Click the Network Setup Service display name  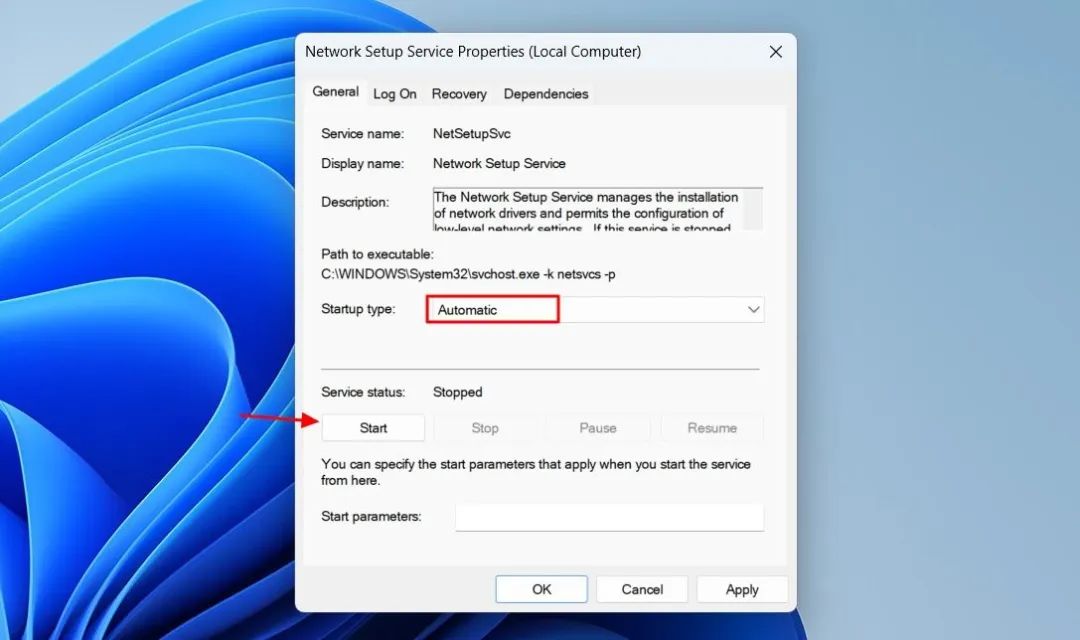tap(499, 163)
